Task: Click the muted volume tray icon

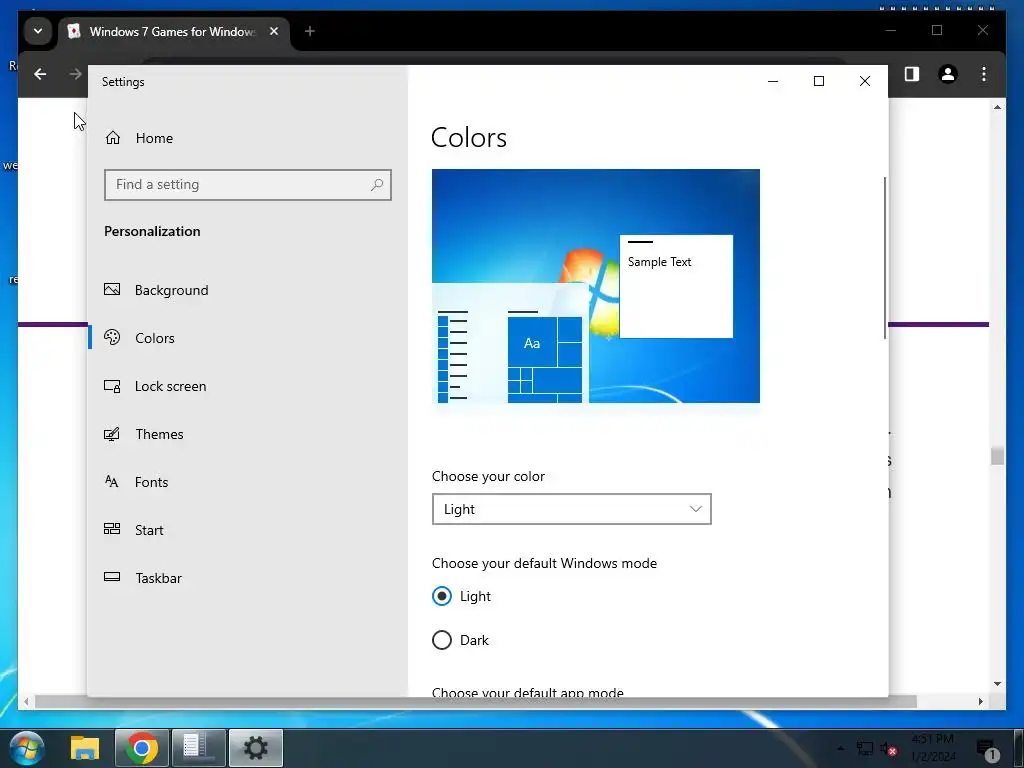Action: coord(888,749)
